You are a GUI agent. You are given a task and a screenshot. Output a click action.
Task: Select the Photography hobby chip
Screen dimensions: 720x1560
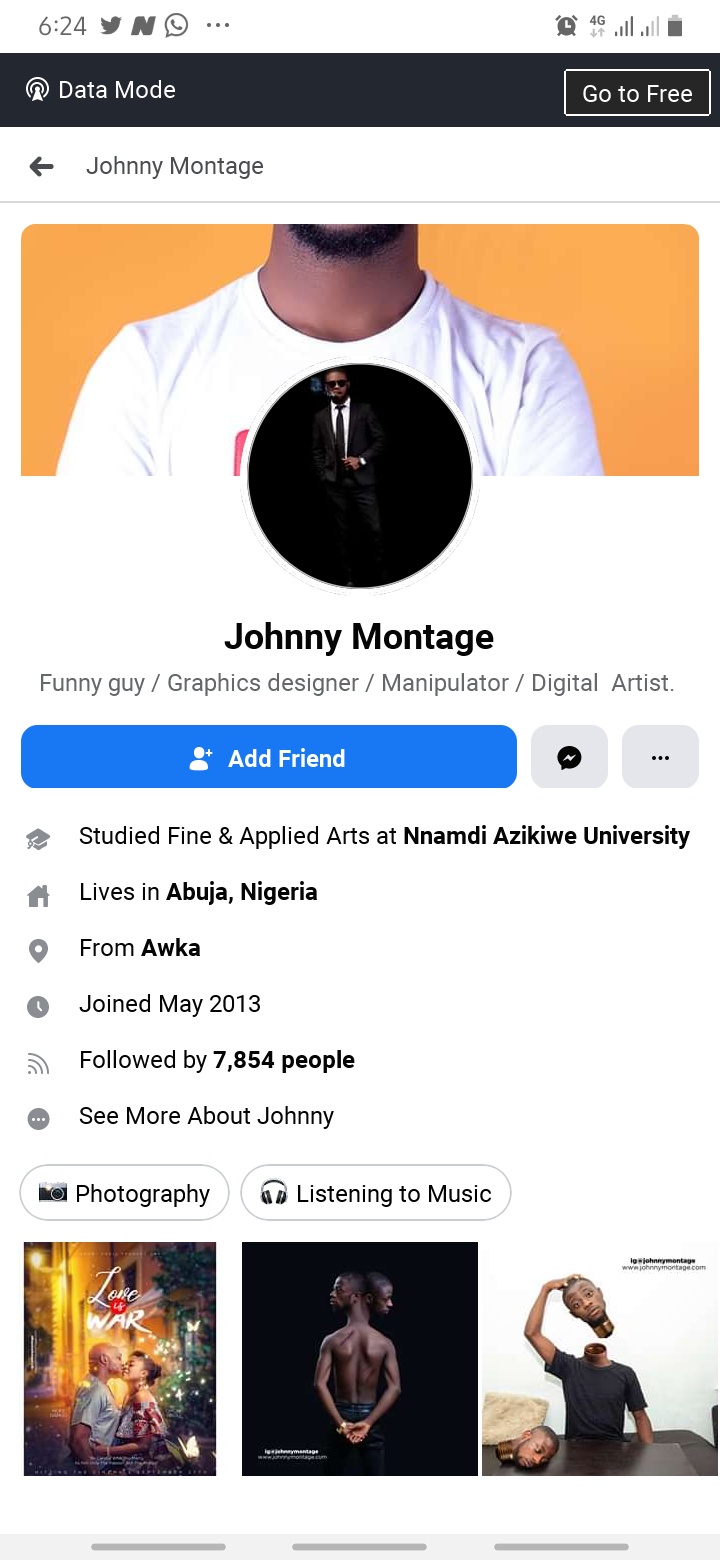[124, 1193]
